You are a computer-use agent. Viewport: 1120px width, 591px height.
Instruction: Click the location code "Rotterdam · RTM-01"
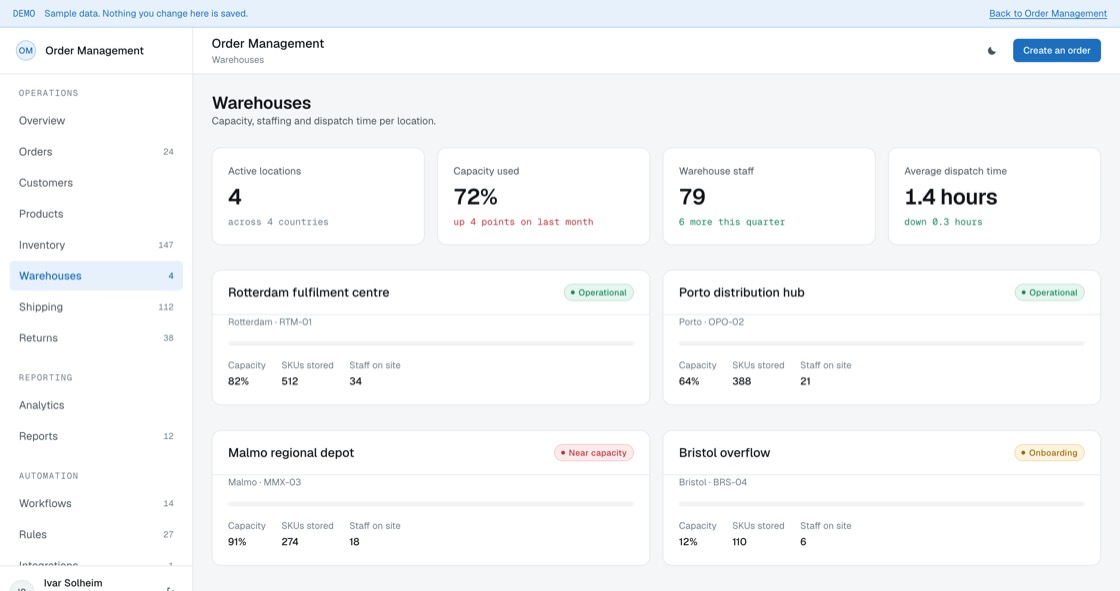tap(270, 322)
